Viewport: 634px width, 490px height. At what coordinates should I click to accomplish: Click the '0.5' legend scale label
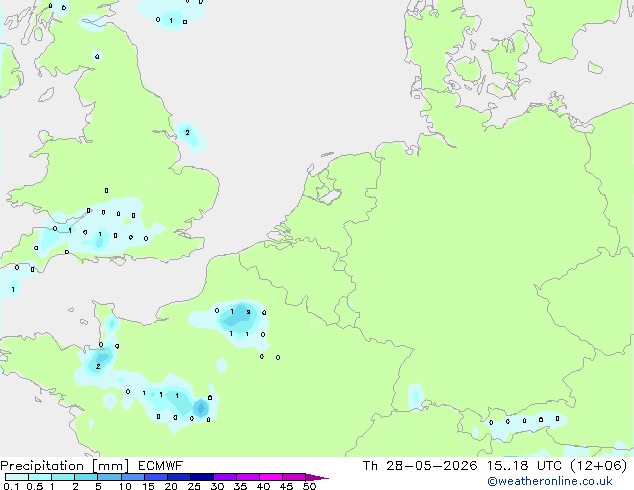pos(34,486)
